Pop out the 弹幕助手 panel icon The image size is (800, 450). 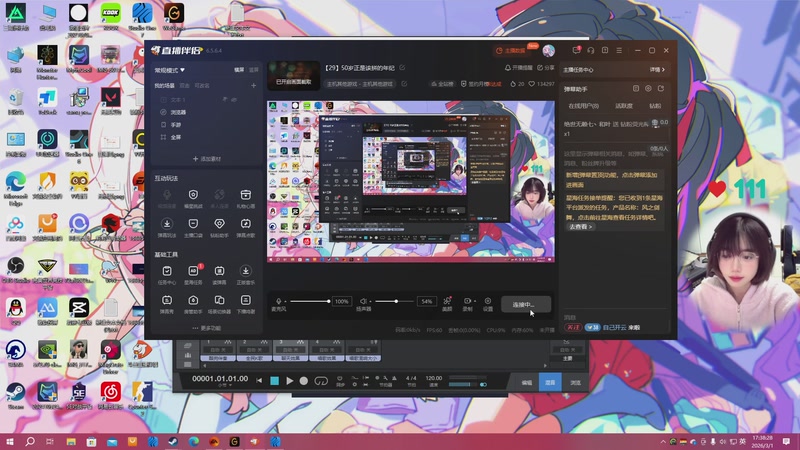pos(661,89)
